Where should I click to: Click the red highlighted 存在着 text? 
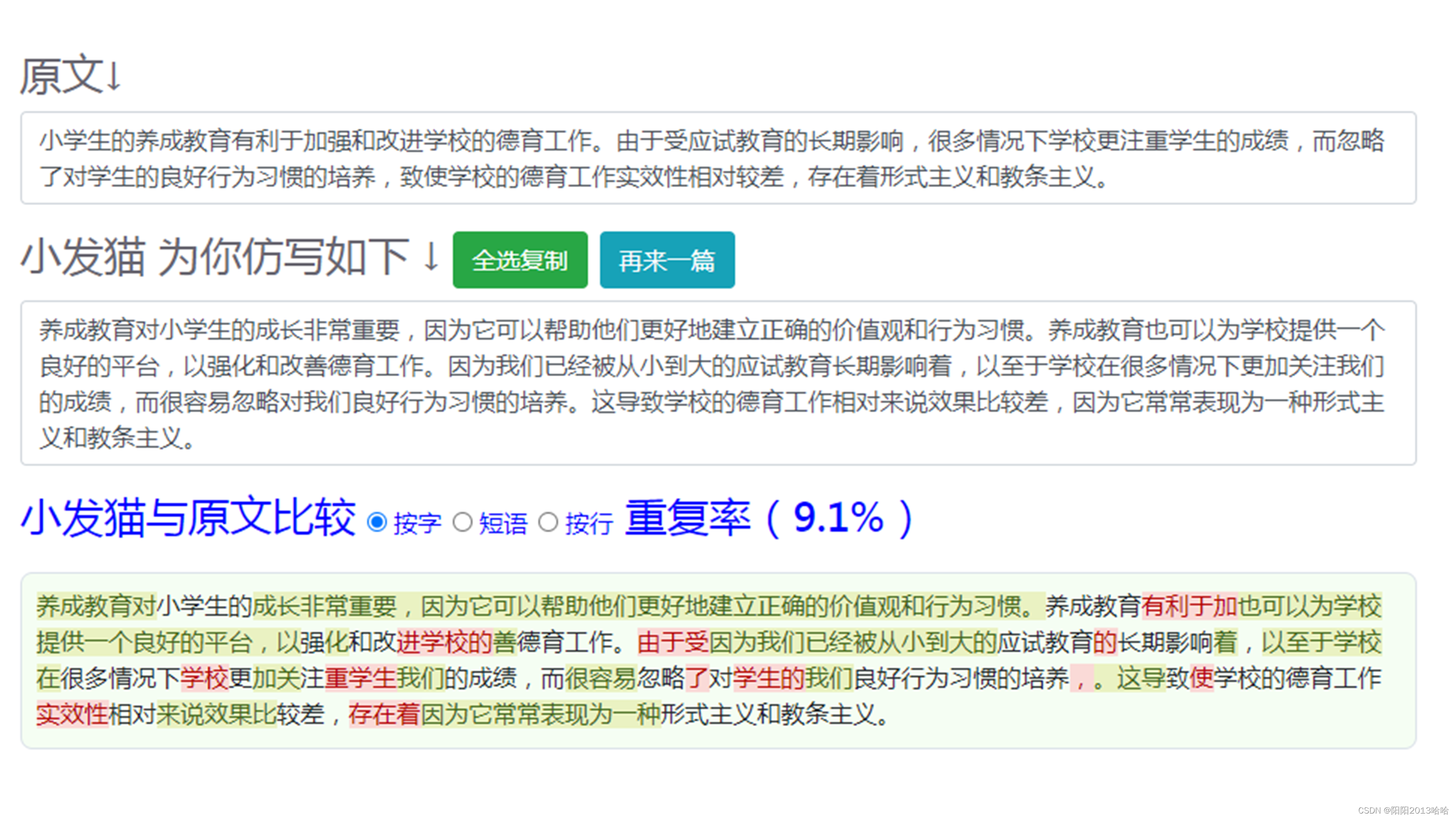[384, 714]
